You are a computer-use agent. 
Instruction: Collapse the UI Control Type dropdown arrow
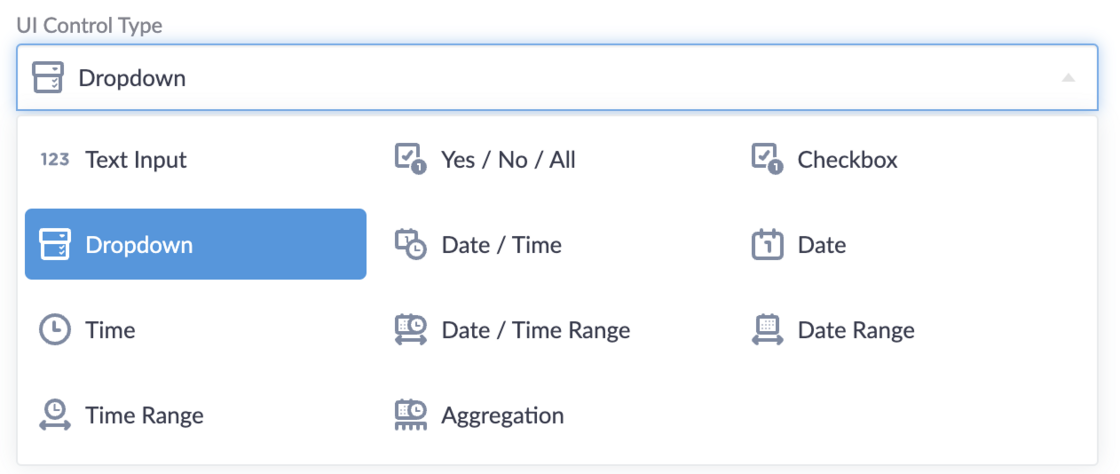(1068, 78)
